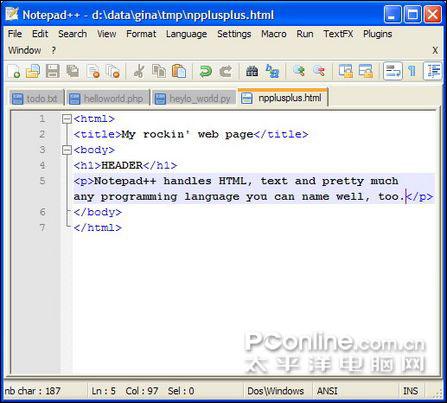The width and height of the screenshot is (447, 403).
Task: Click the Copy toolbar icon
Action: [x=159, y=71]
